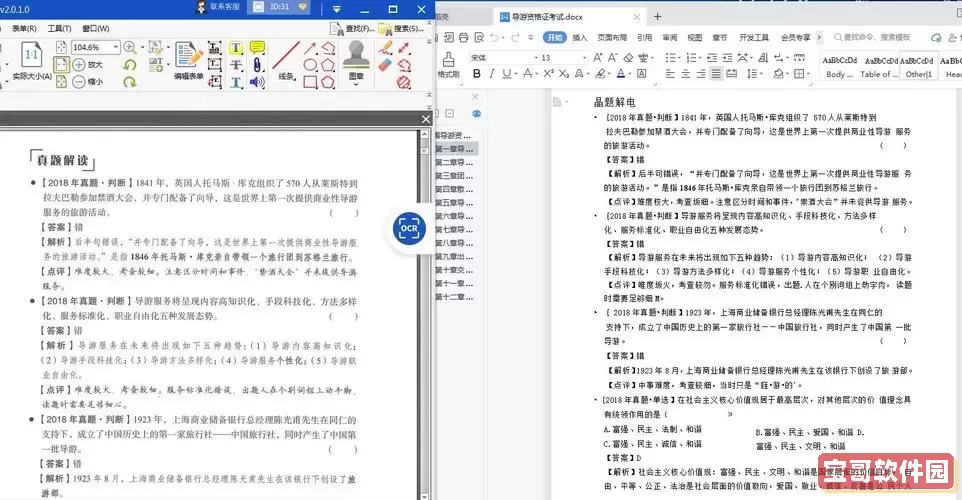Select the paperclip file attachment tool

(258, 65)
